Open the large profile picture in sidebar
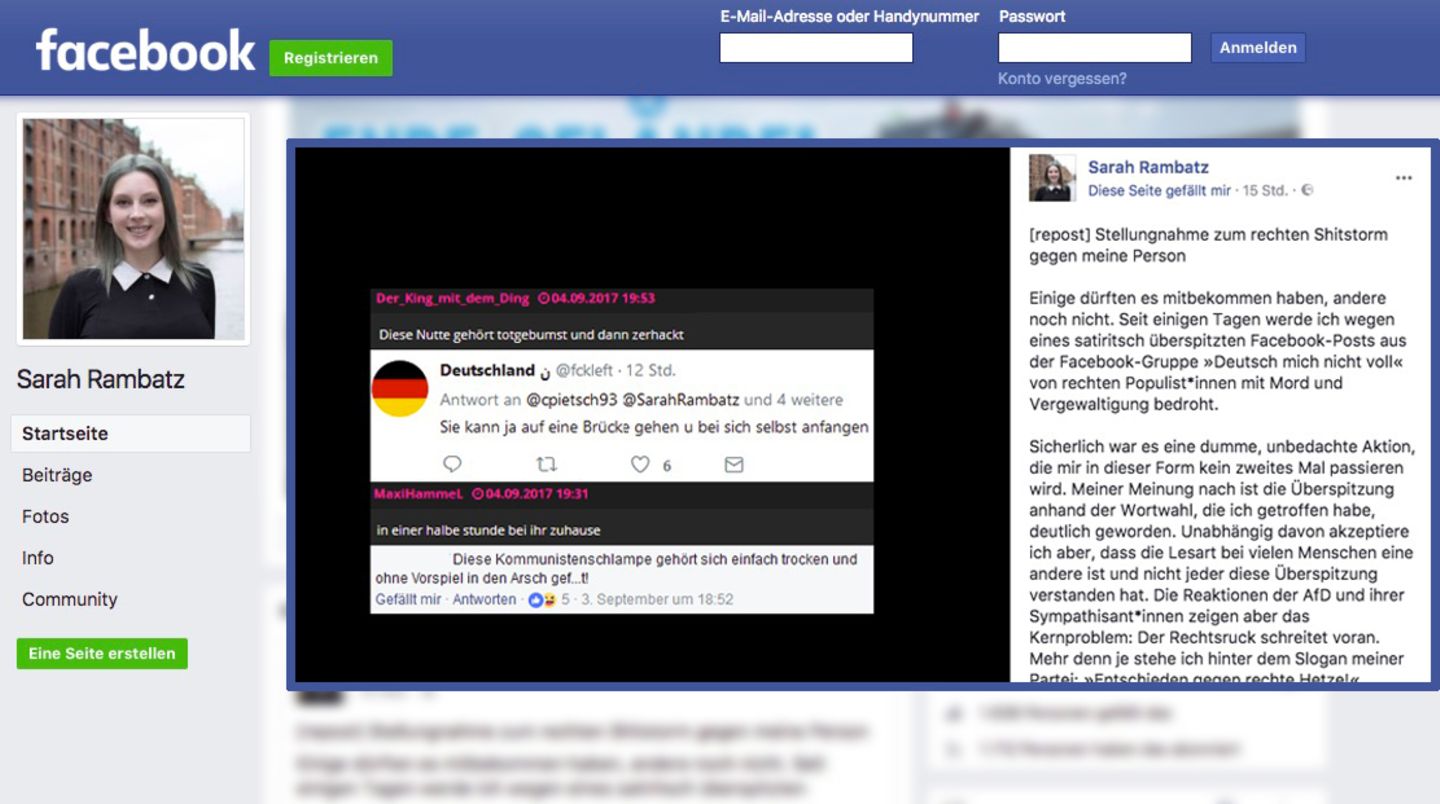This screenshot has height=804, width=1440. [x=133, y=229]
